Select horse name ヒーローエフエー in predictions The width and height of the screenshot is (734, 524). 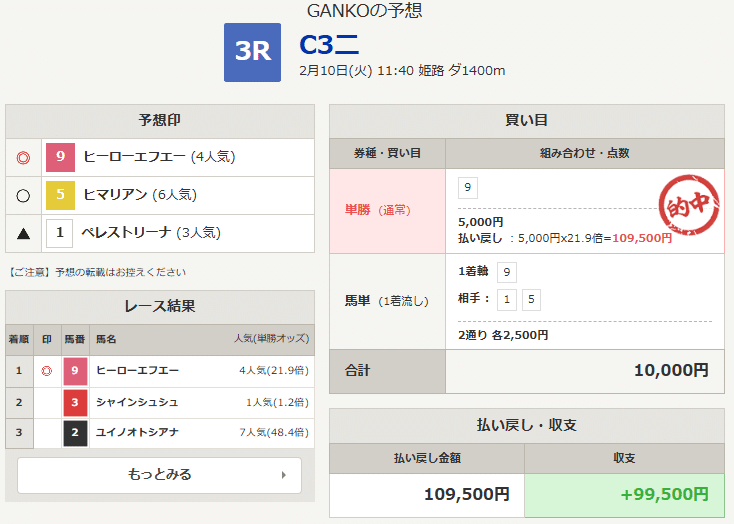(135, 157)
